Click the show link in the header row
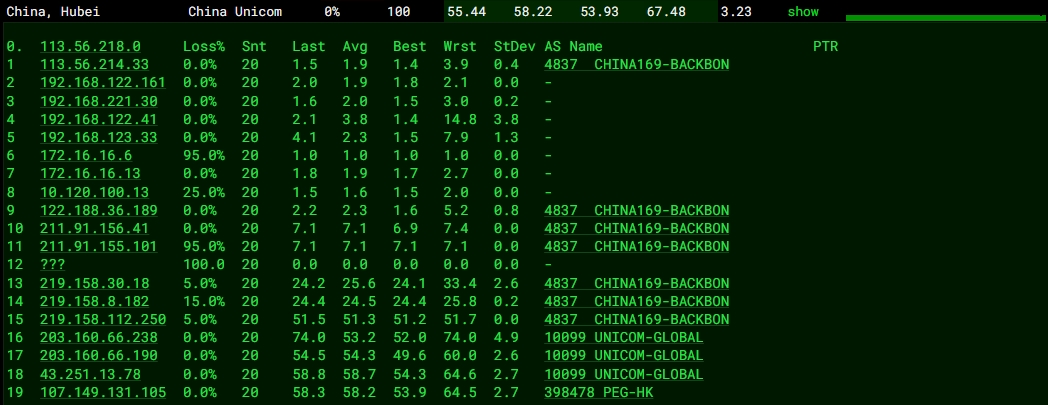 point(803,12)
